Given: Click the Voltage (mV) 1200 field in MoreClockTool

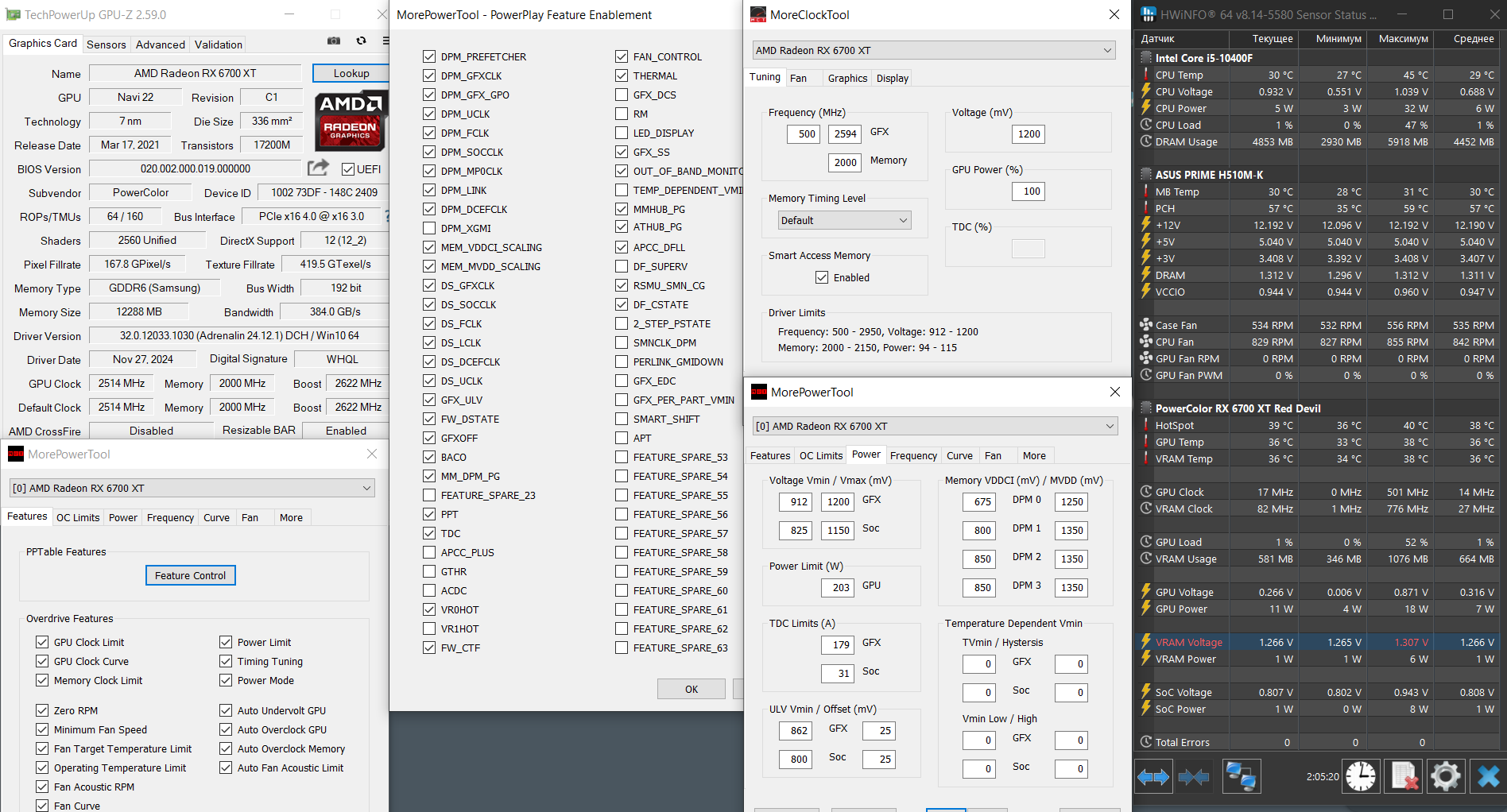Looking at the screenshot, I should [1029, 133].
